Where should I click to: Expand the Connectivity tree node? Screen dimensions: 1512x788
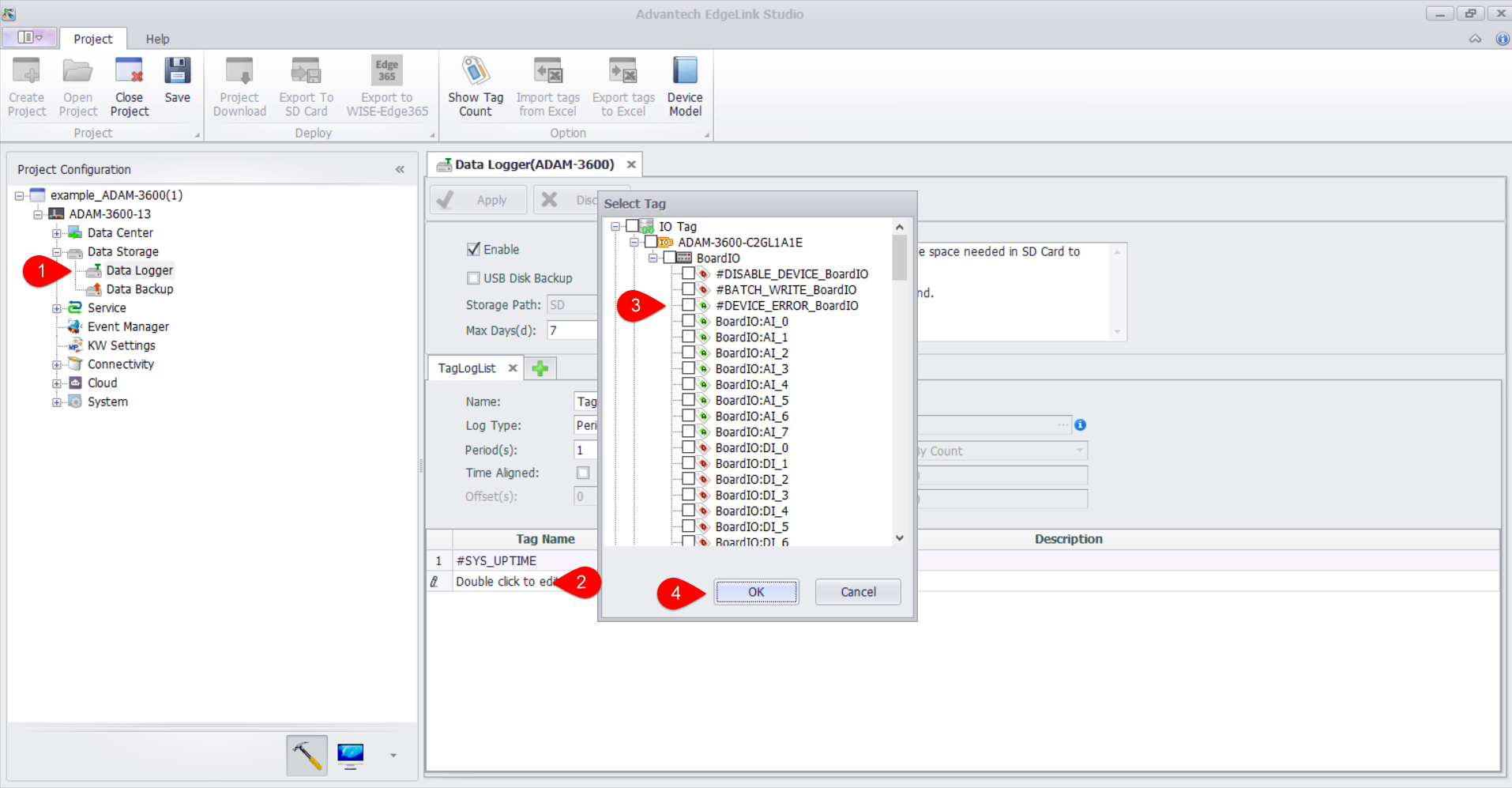point(57,365)
